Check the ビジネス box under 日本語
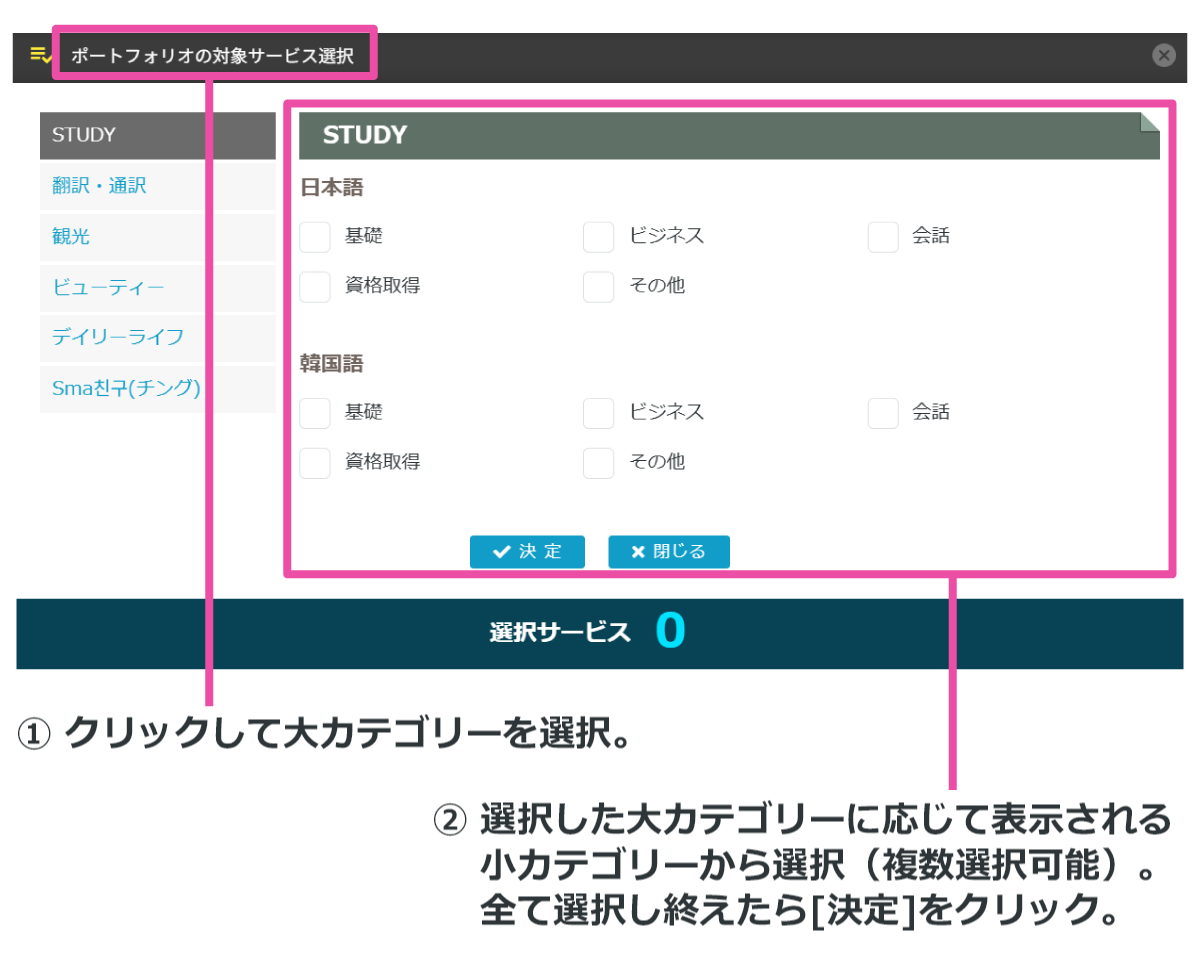 click(598, 237)
